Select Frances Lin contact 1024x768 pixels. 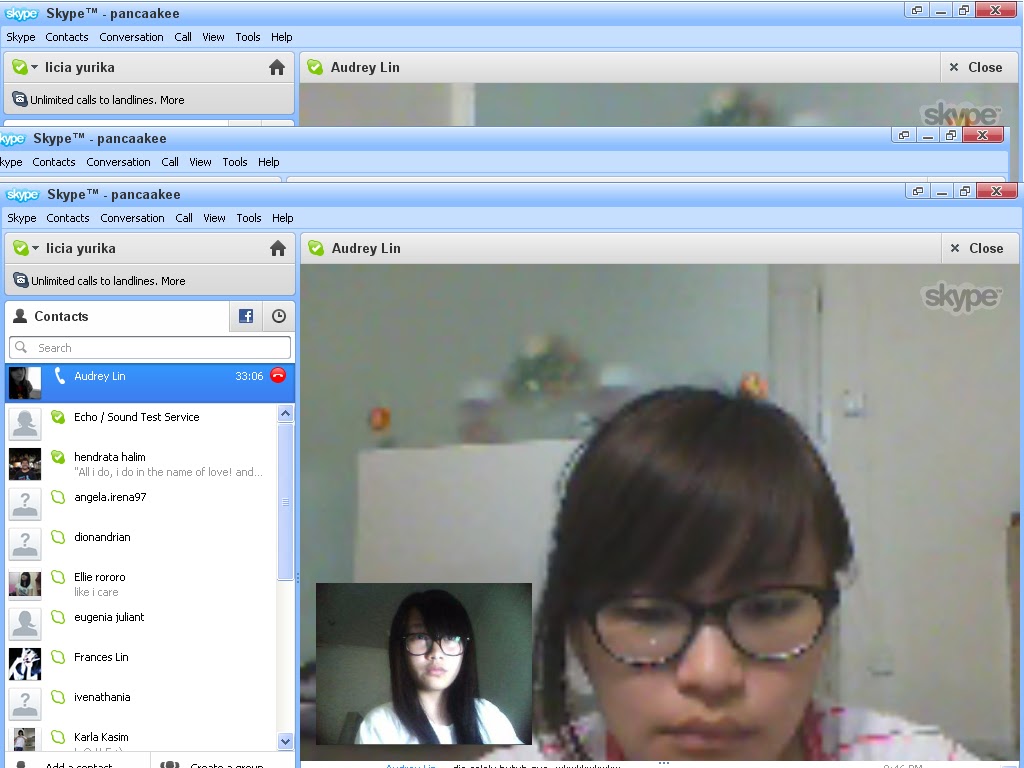point(142,664)
